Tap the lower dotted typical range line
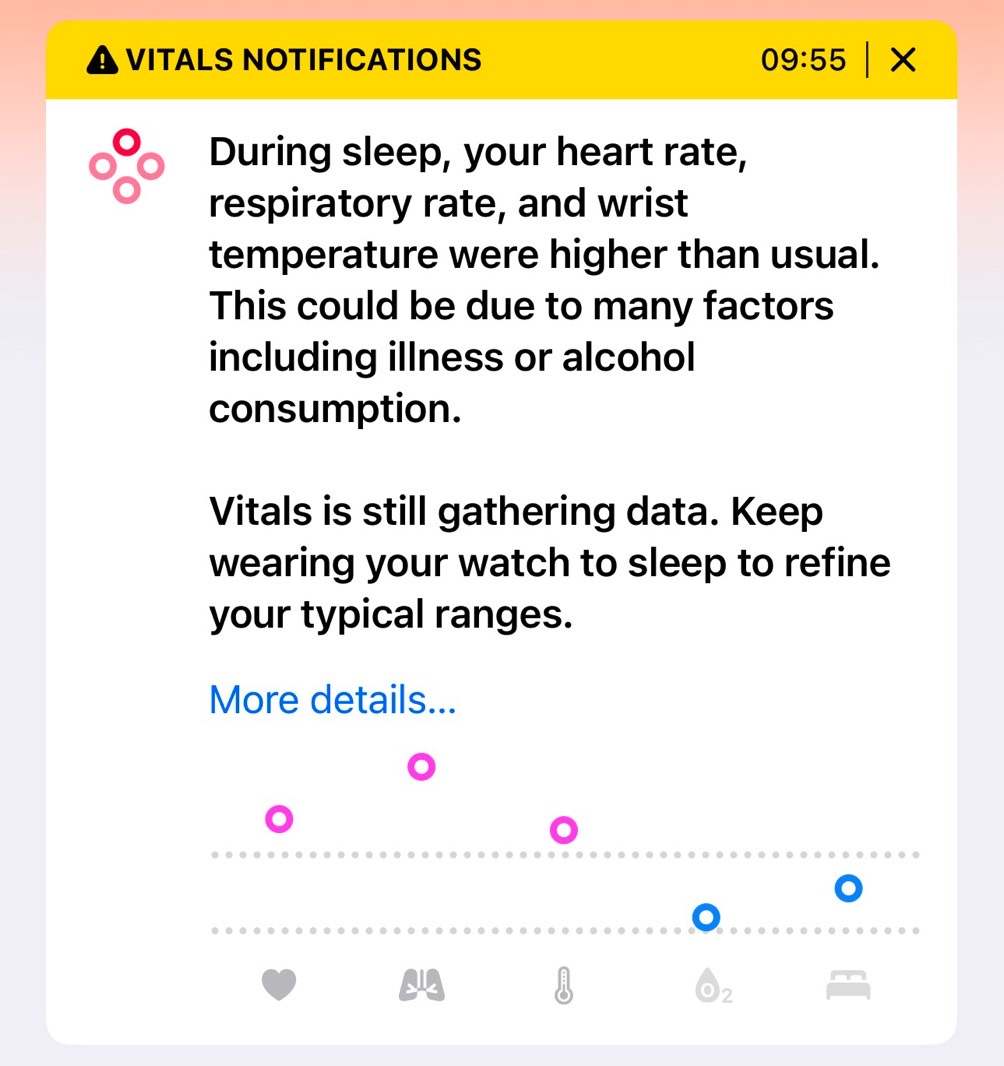The height and width of the screenshot is (1066, 1004). (x=565, y=931)
